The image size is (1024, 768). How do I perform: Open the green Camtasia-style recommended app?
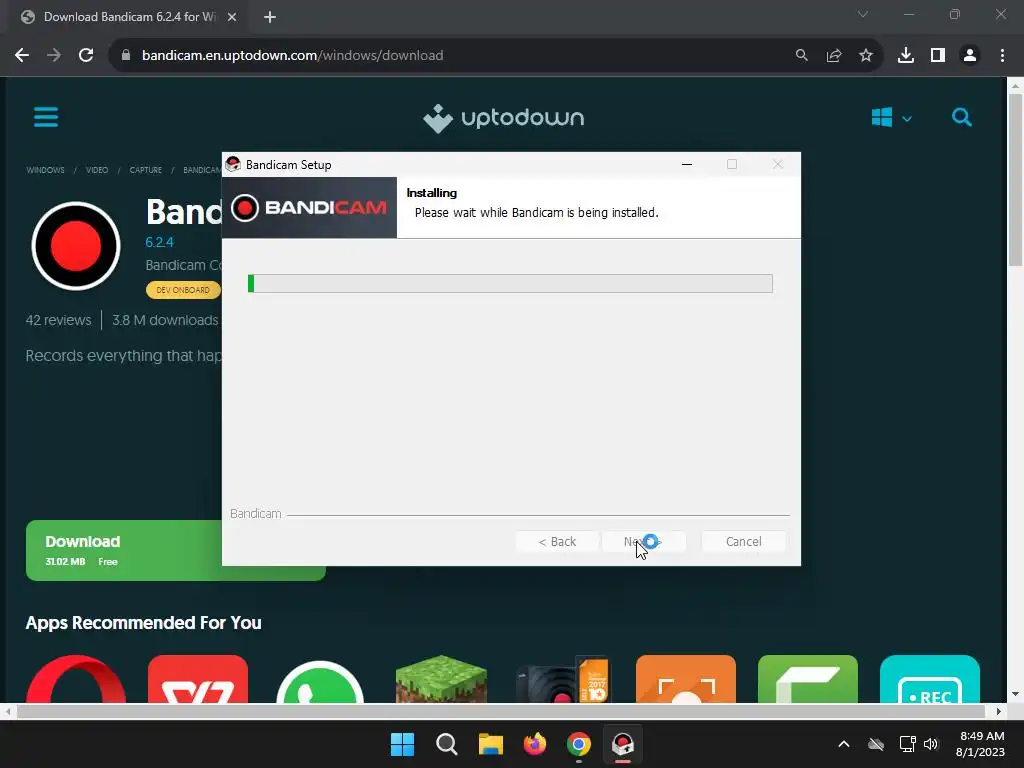pos(808,679)
